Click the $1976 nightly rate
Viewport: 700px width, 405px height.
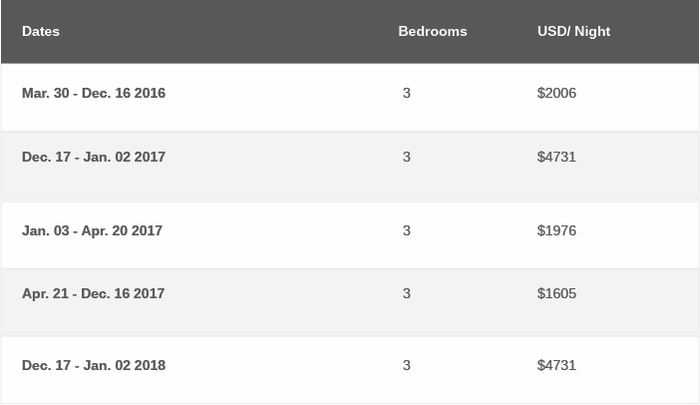557,230
